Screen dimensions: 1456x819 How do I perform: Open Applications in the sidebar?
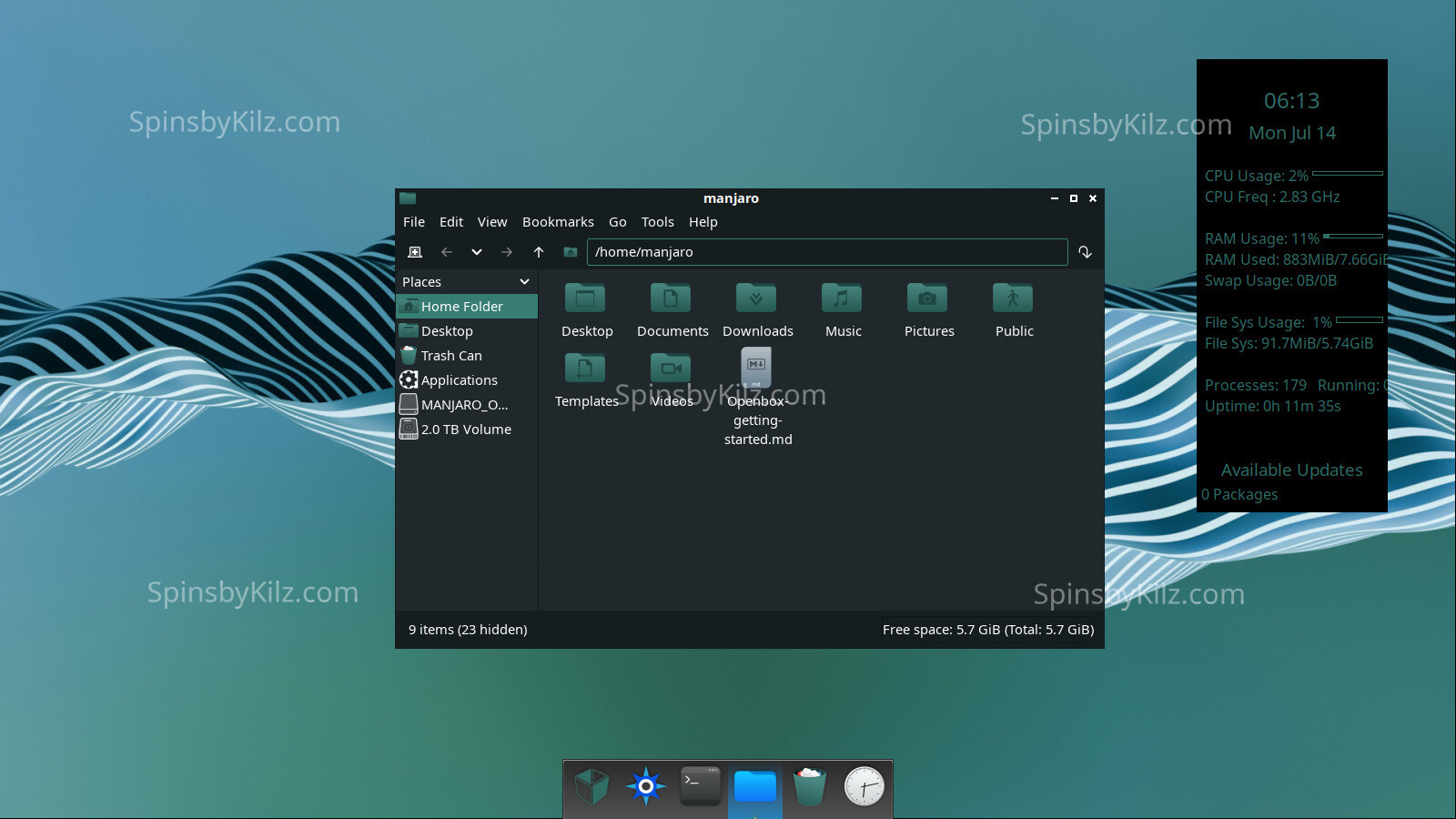(x=467, y=380)
